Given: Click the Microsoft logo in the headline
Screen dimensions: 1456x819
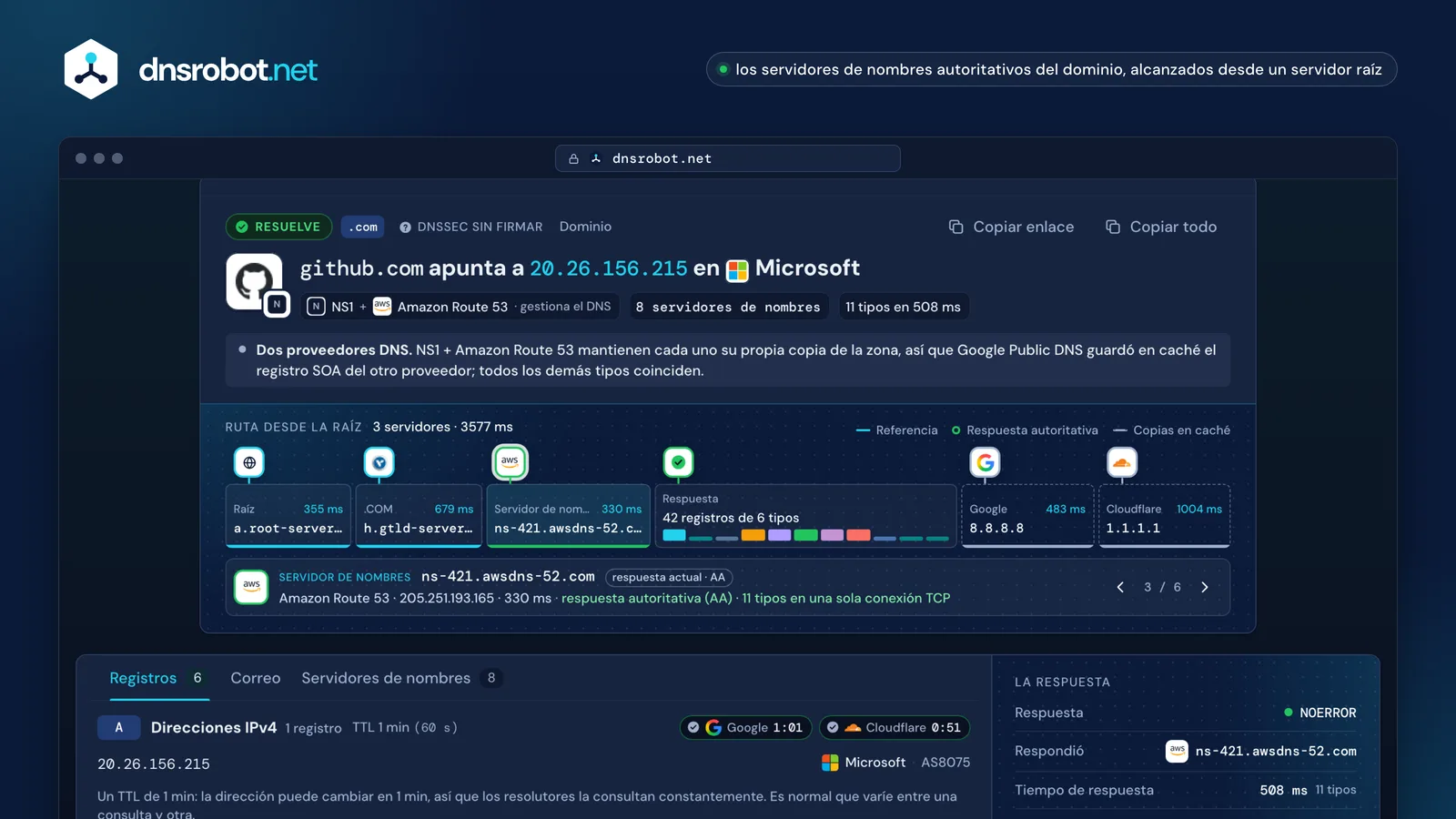Looking at the screenshot, I should pyautogui.click(x=737, y=270).
